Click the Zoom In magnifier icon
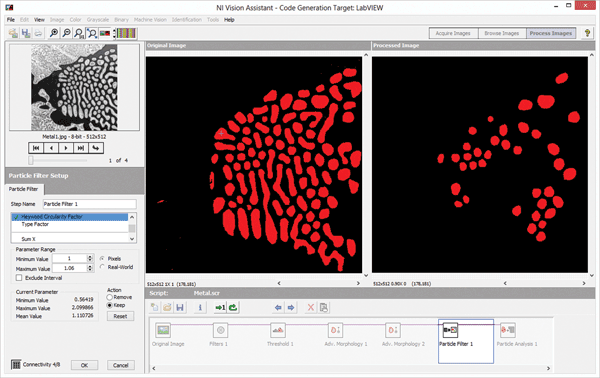 click(x=54, y=33)
